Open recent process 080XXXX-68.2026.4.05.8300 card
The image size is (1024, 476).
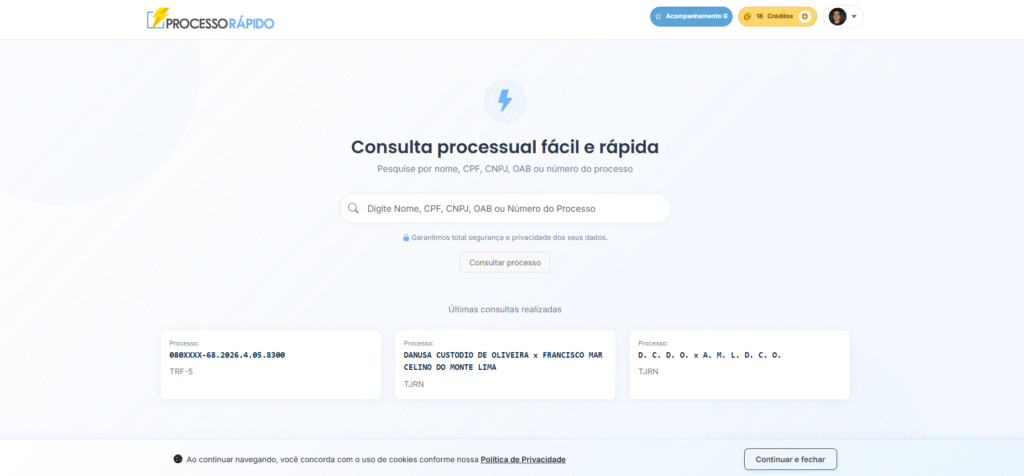(x=271, y=365)
